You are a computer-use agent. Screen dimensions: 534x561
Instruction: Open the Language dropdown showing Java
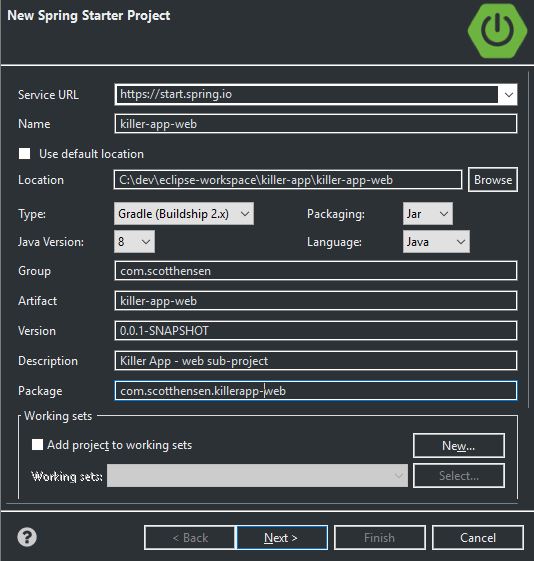click(436, 242)
